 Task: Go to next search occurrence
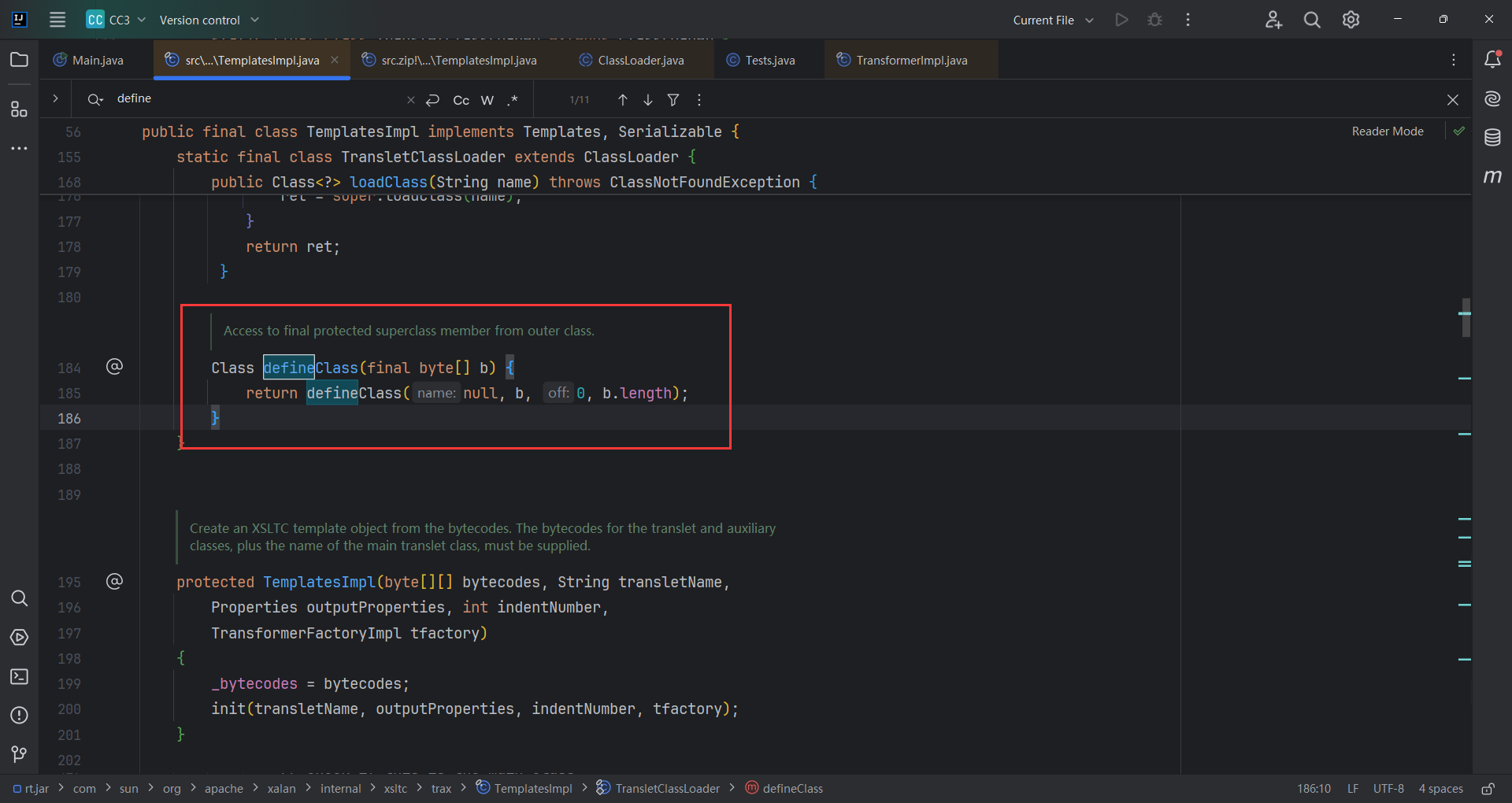click(x=647, y=100)
